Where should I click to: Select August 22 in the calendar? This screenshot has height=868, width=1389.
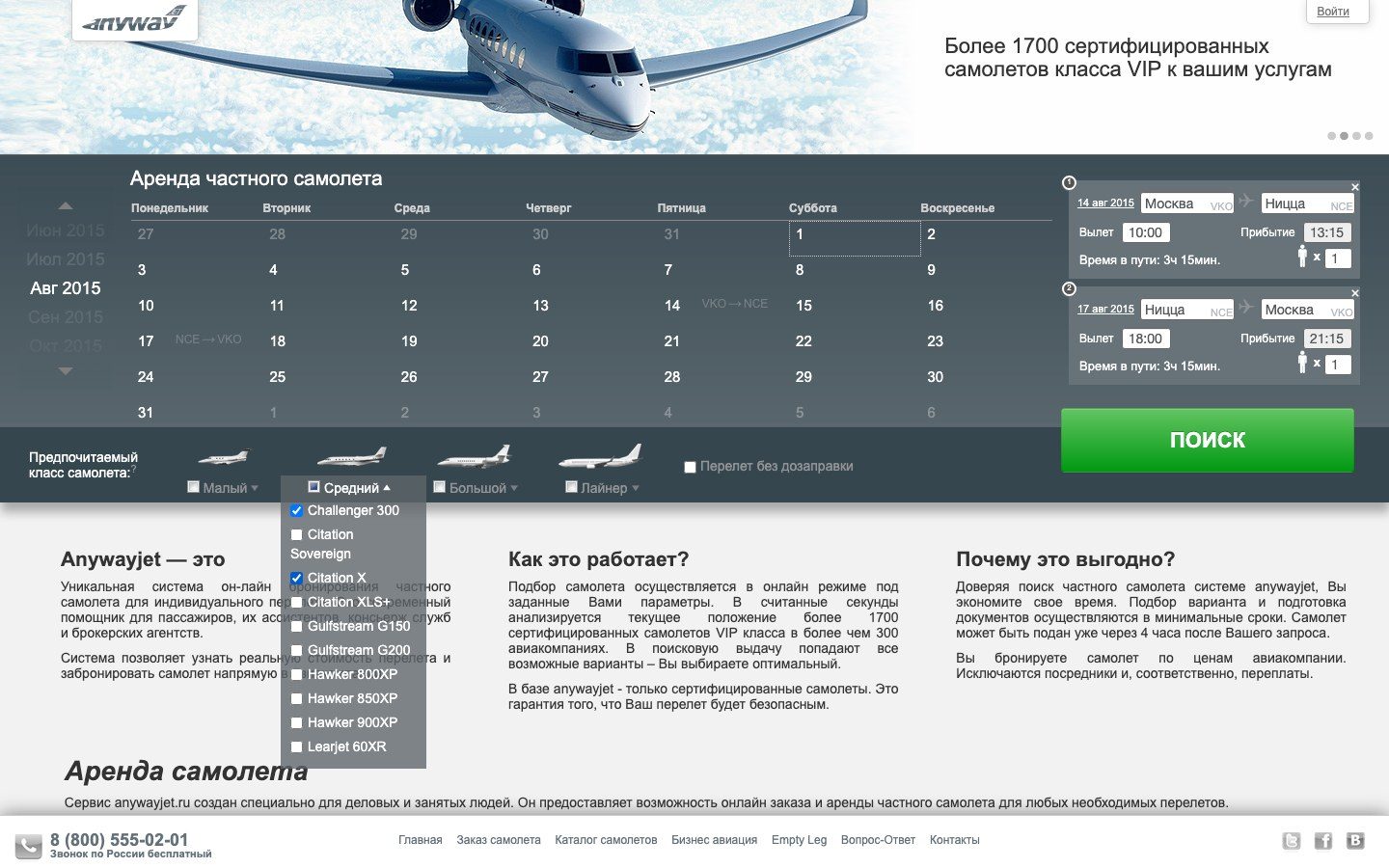(x=803, y=341)
